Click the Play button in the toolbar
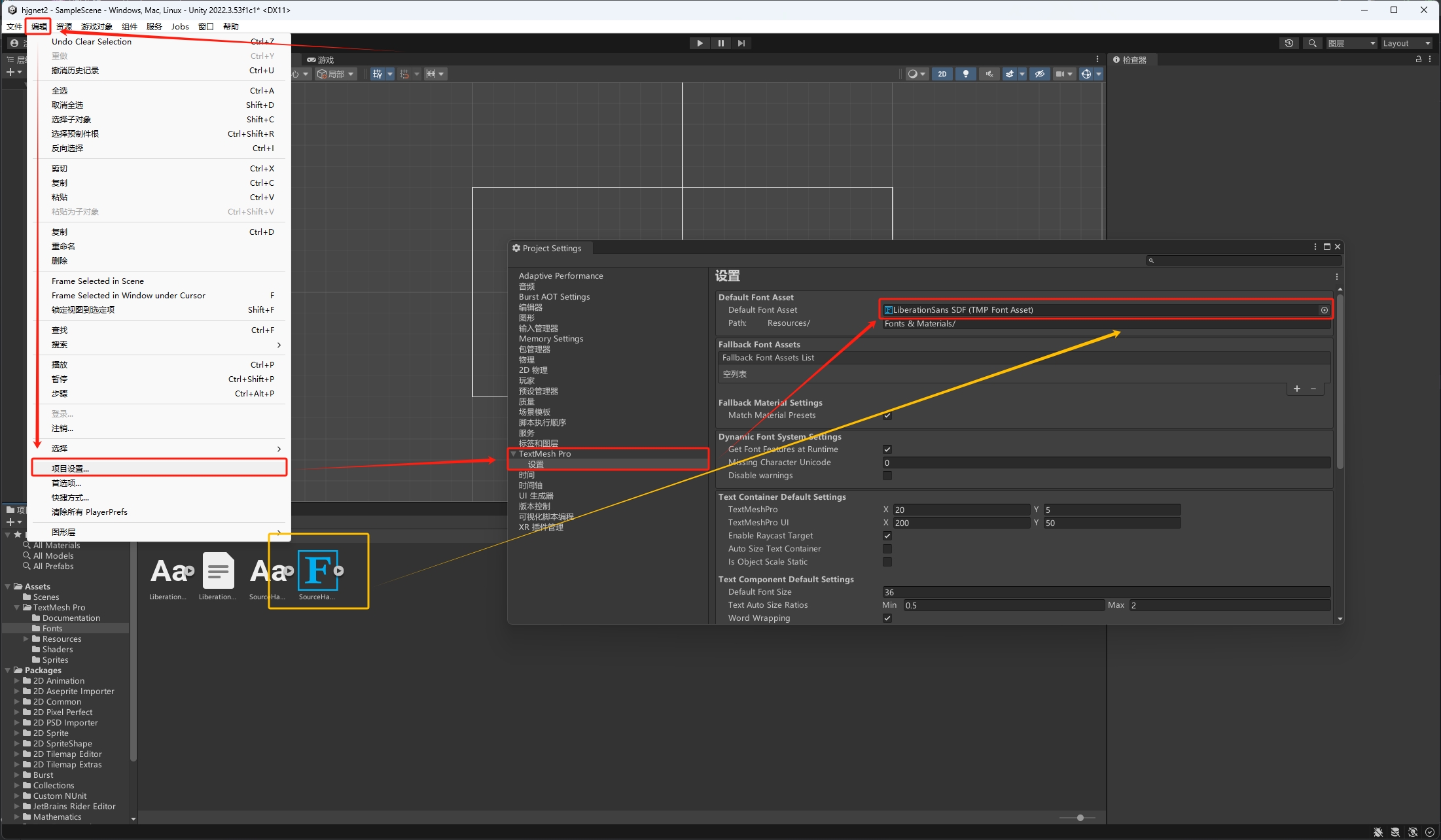Viewport: 1441px width, 840px height. click(x=700, y=43)
